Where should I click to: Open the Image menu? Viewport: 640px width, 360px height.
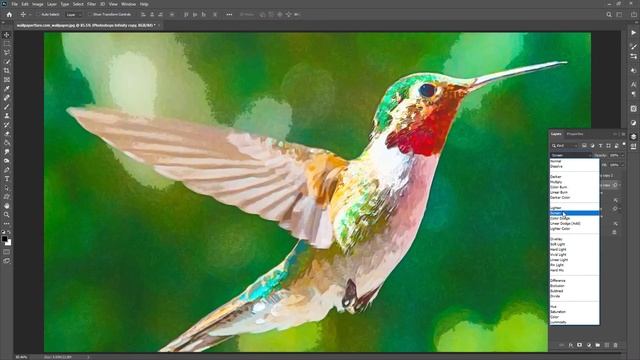38,4
